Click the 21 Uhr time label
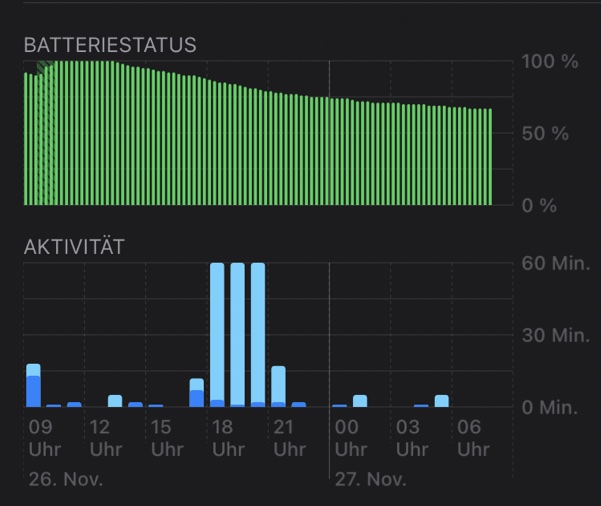Screen dimensions: 601x506 (290, 438)
